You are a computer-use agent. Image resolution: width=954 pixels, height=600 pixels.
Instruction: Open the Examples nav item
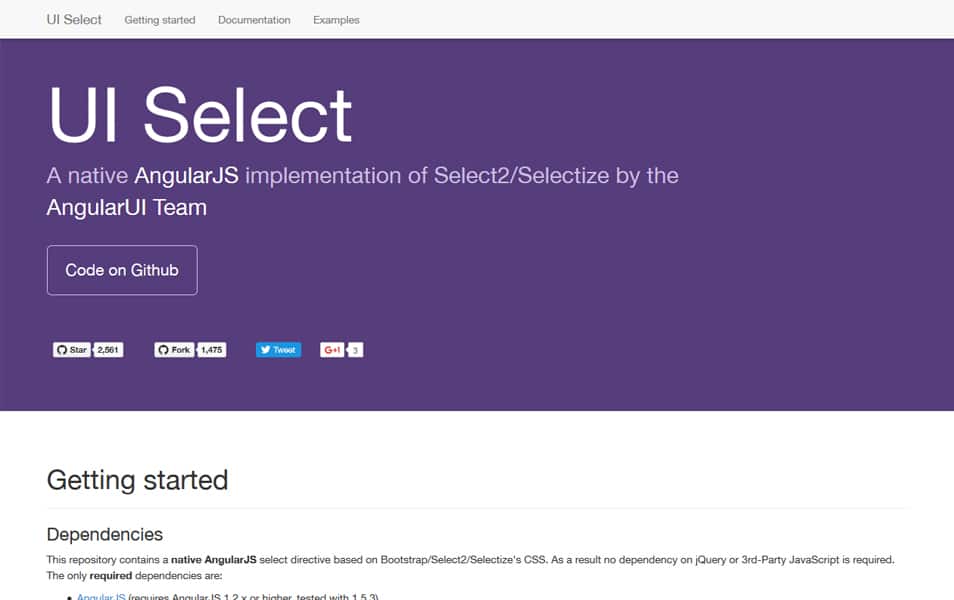[x=336, y=20]
